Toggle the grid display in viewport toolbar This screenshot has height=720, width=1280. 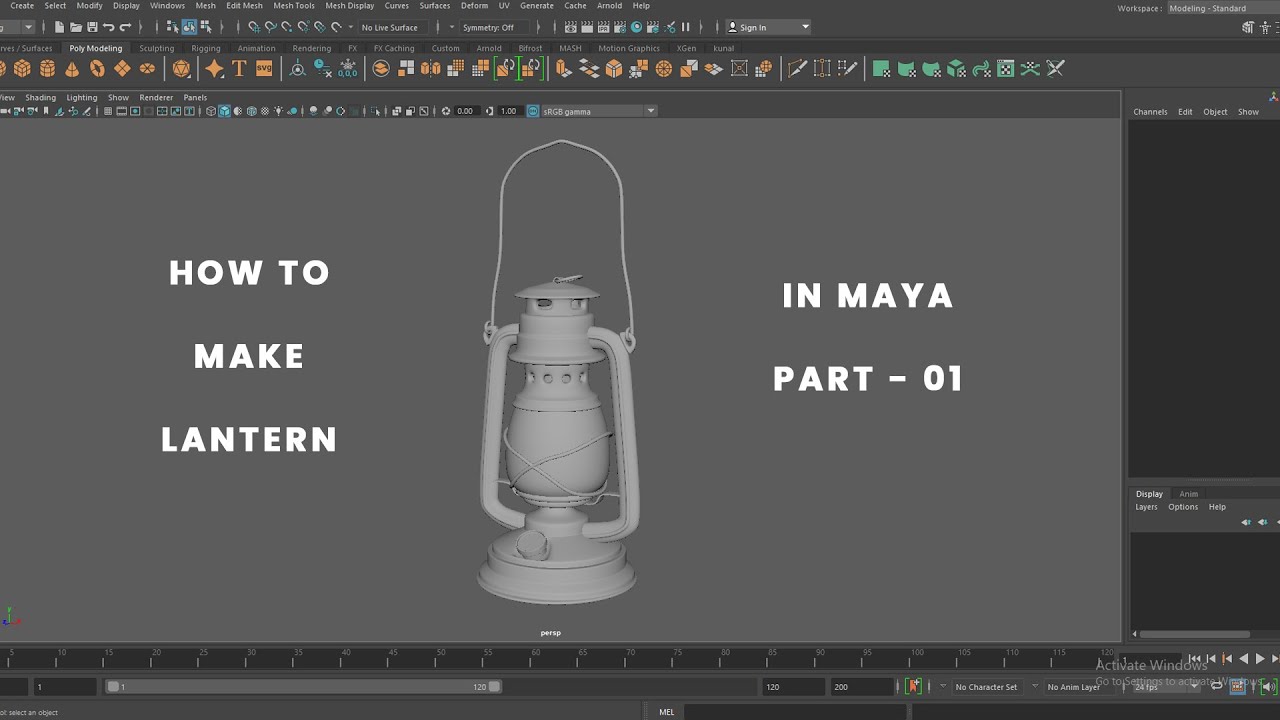(x=108, y=111)
